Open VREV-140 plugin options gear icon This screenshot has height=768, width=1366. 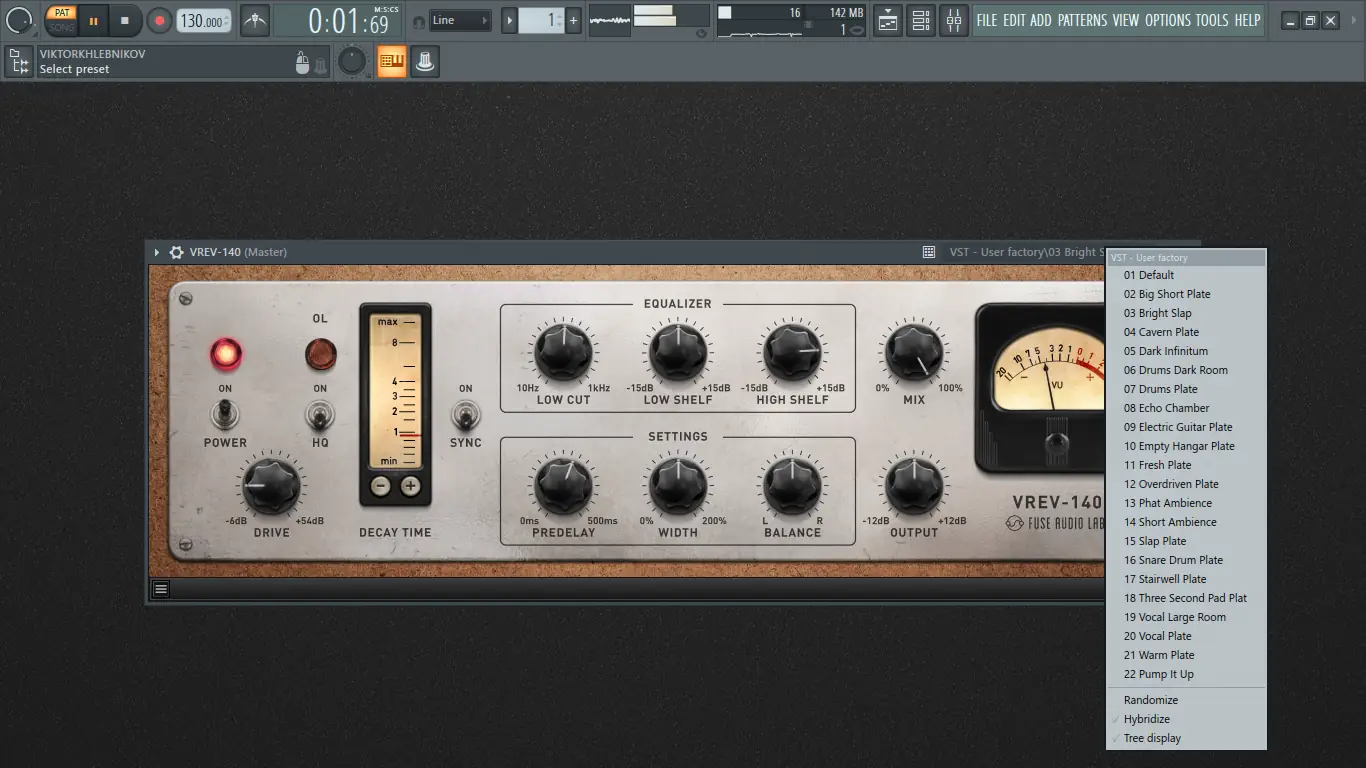tap(176, 252)
